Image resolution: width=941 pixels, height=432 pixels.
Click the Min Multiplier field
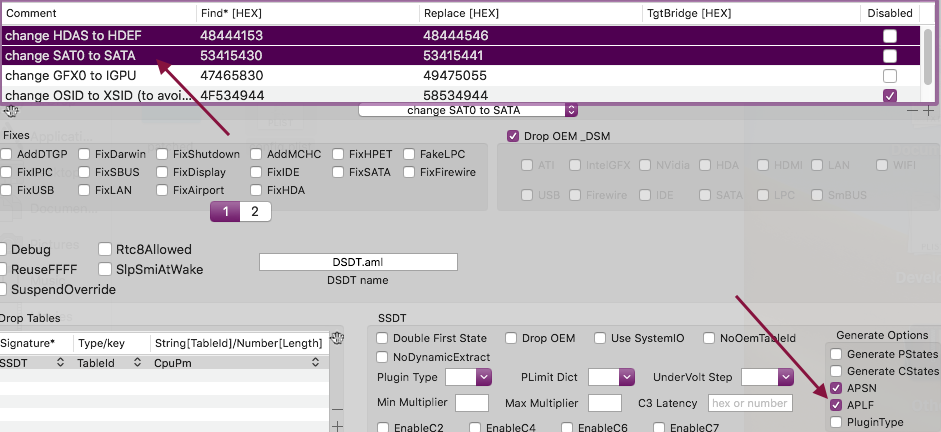(472, 403)
